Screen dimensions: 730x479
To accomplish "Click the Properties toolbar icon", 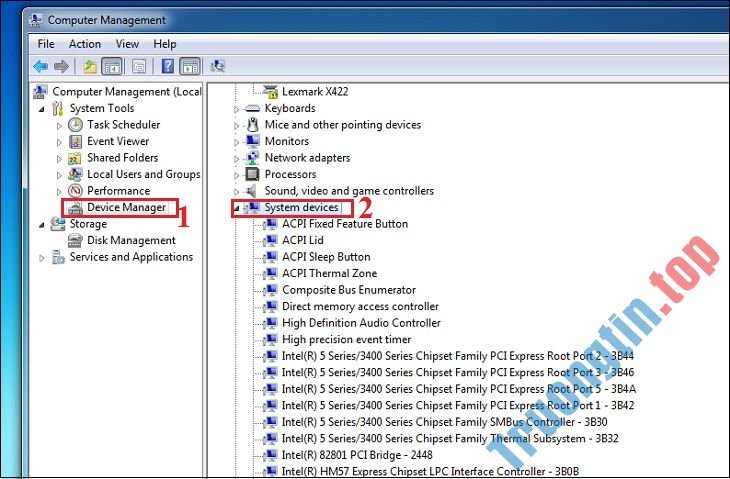I will pos(139,66).
